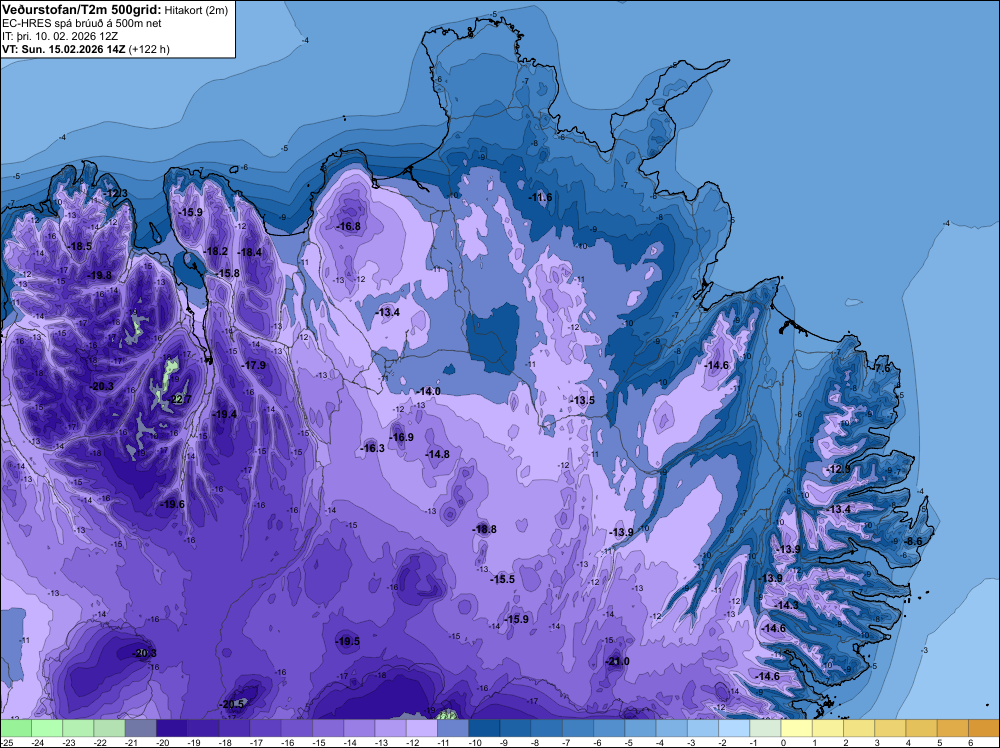Click the -21.0 temperature label

pos(617,661)
